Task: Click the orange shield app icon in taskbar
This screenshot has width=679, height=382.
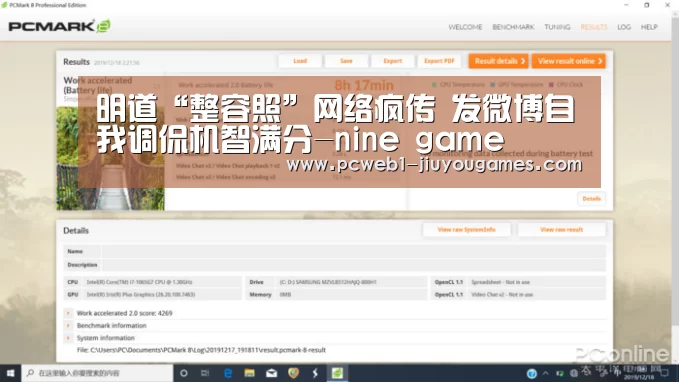Action: point(294,373)
